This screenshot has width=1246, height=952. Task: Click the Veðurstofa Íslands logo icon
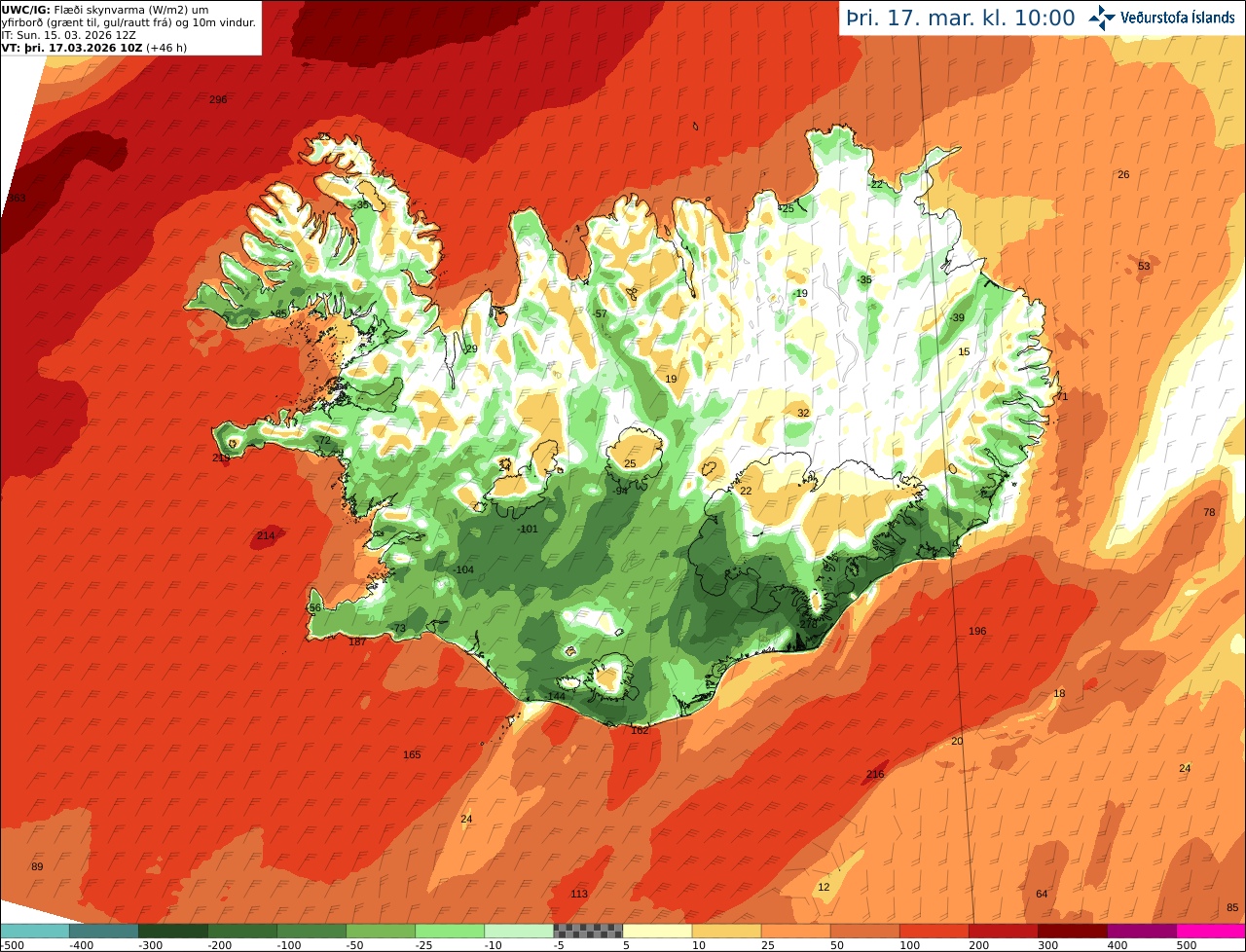[1103, 18]
